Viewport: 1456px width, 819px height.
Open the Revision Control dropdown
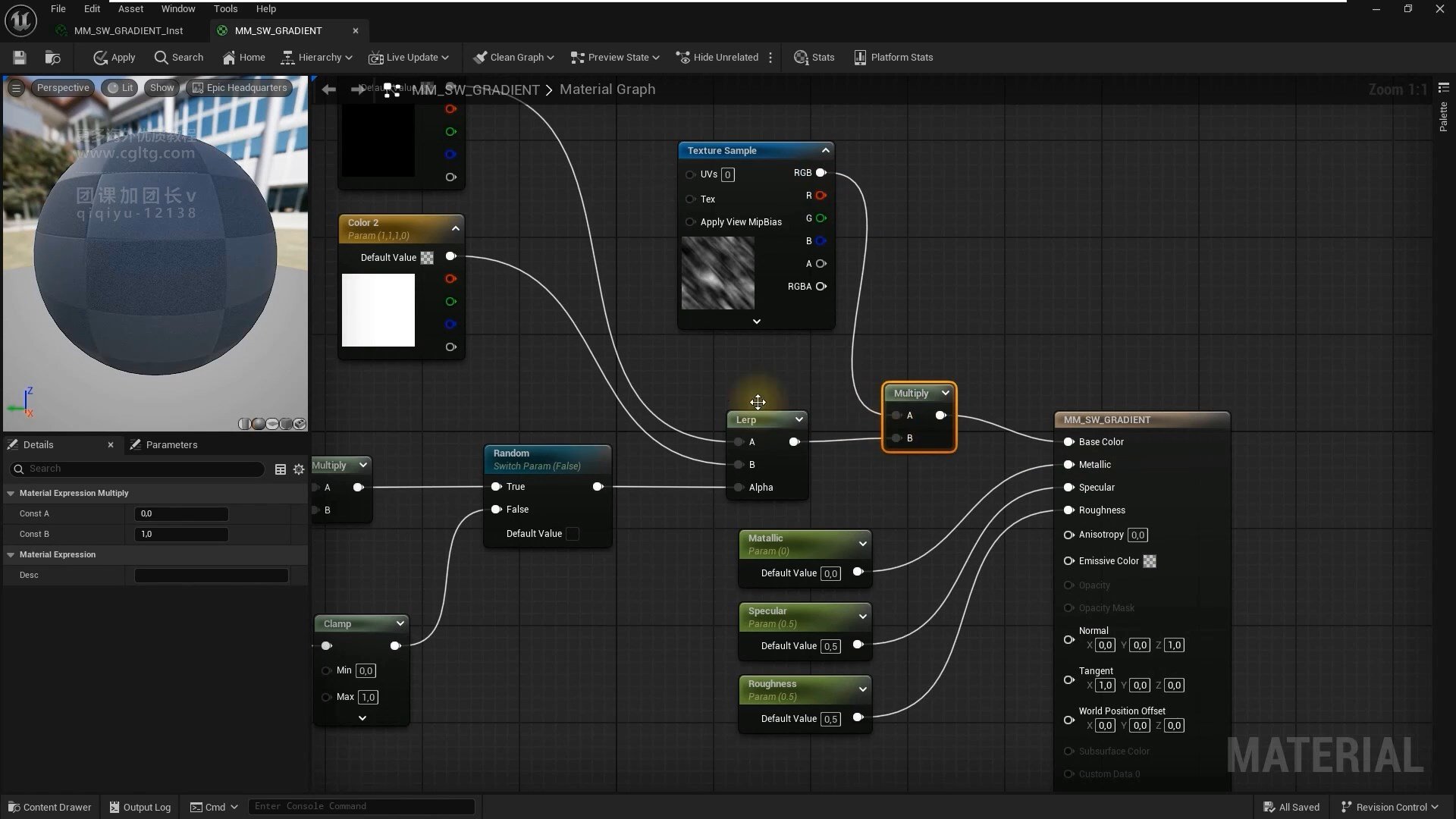pyautogui.click(x=1390, y=807)
